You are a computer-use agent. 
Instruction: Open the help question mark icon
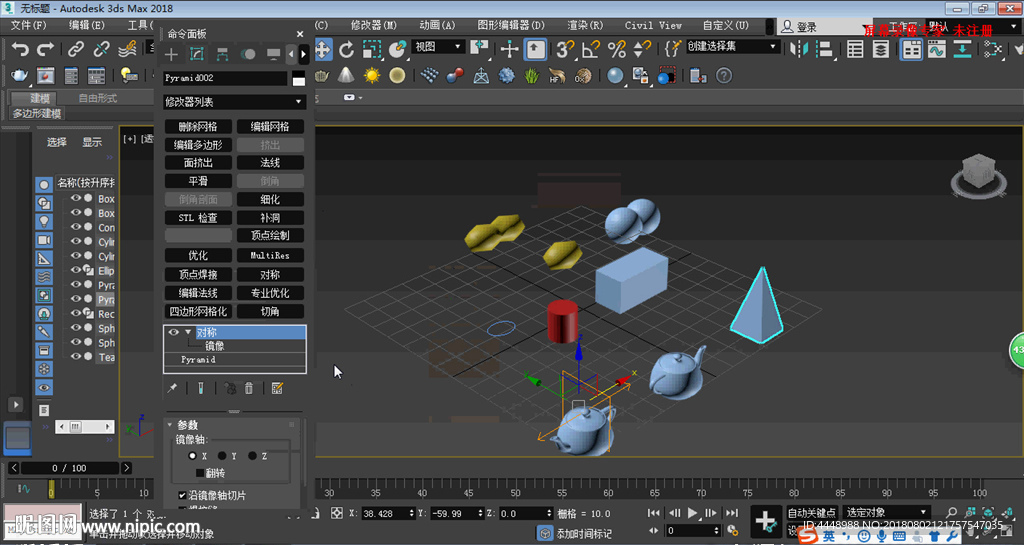(x=724, y=76)
